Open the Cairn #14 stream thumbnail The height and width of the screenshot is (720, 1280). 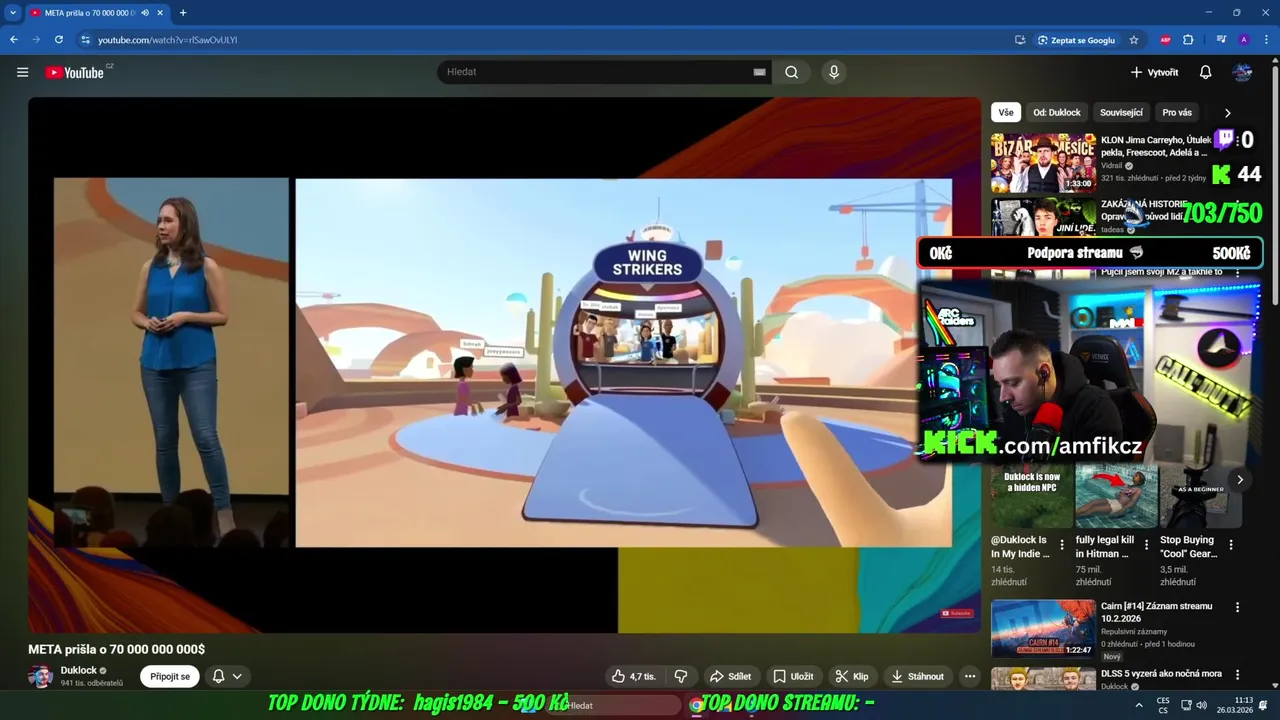(1043, 628)
